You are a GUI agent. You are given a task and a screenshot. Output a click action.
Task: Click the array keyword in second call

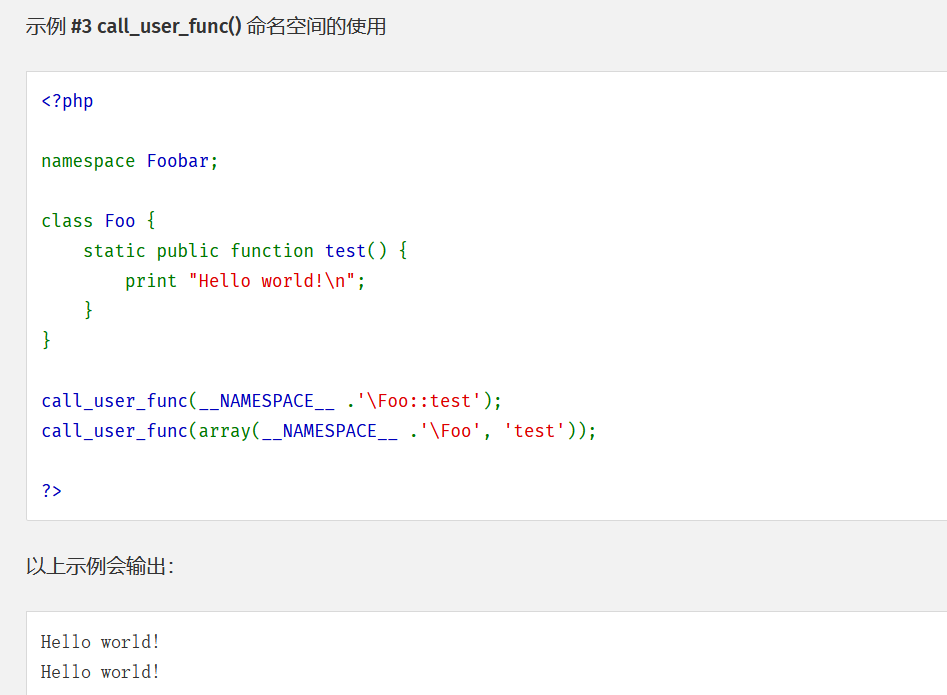[224, 431]
